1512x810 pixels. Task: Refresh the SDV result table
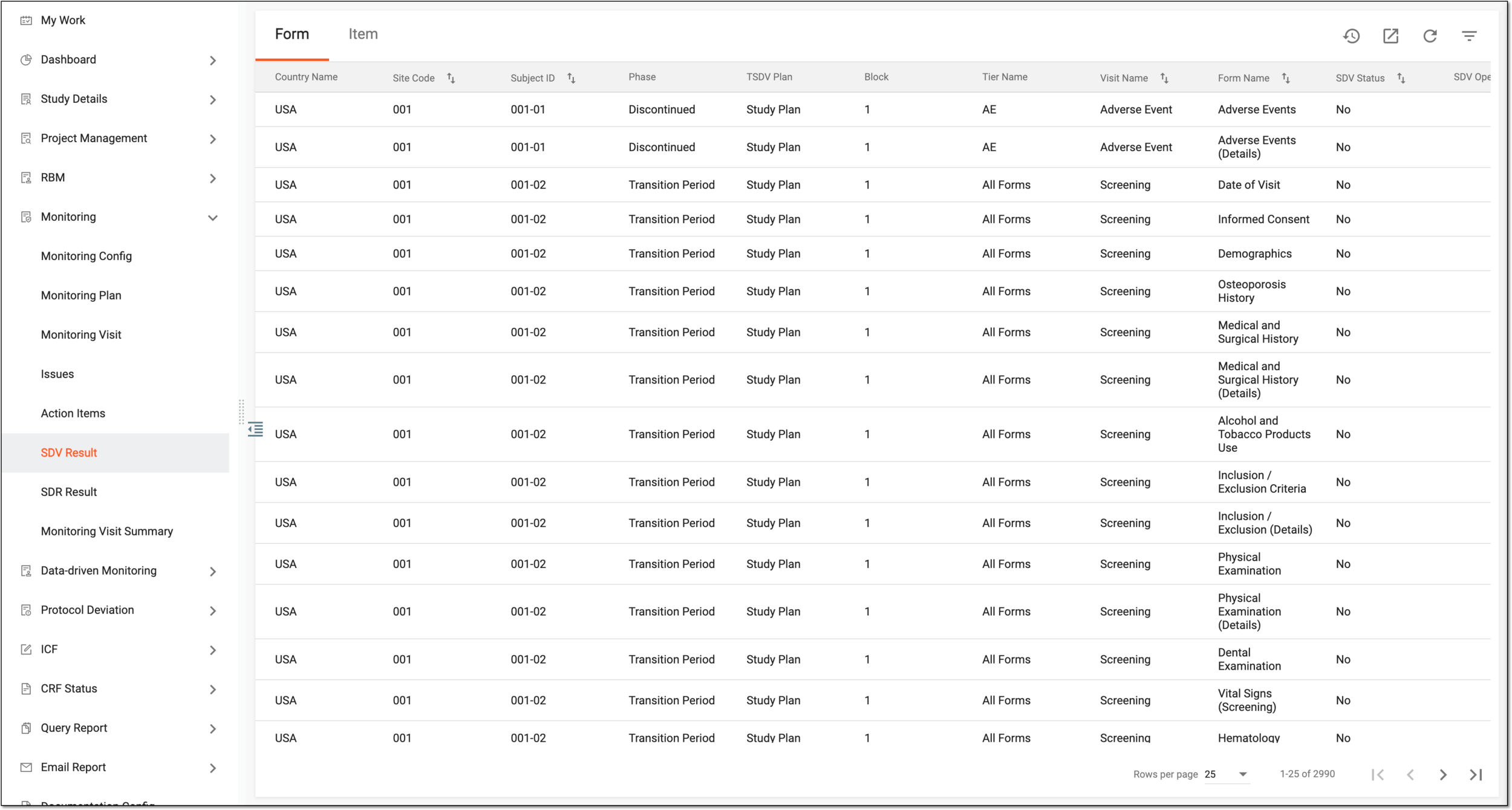(x=1430, y=36)
